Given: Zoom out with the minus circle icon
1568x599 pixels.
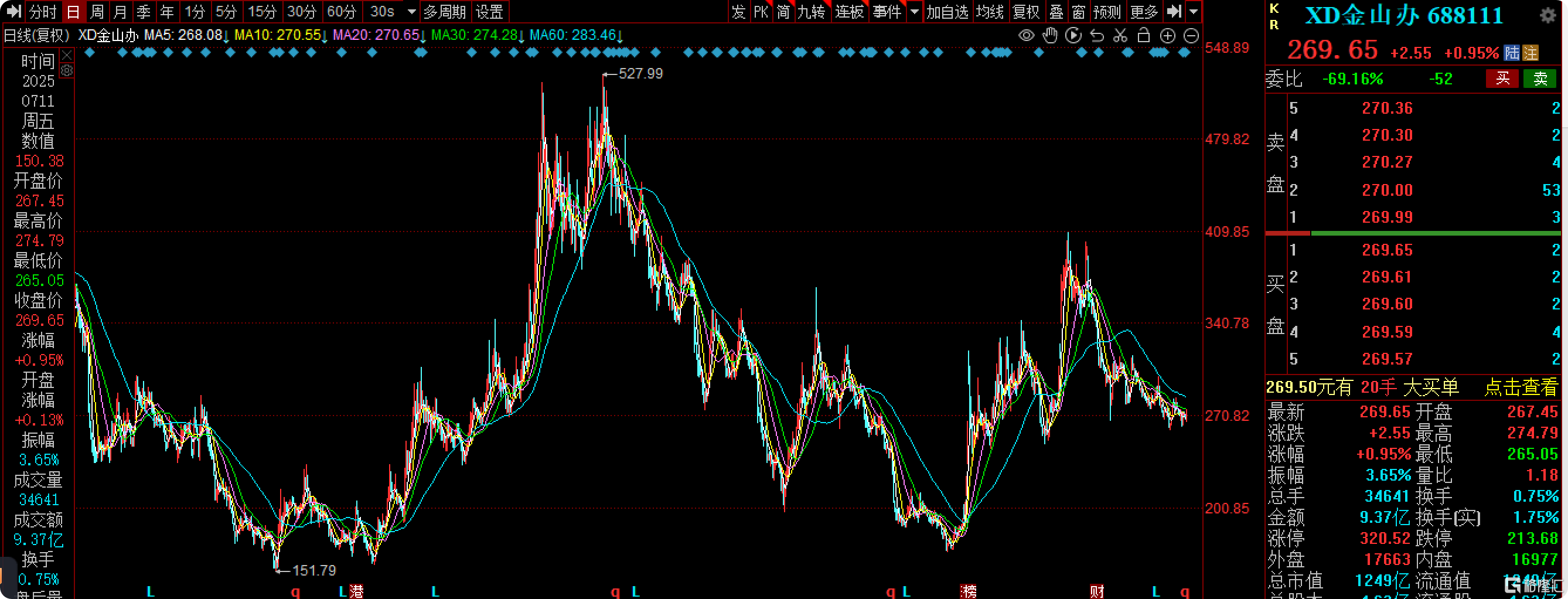Looking at the screenshot, I should point(1191,35).
